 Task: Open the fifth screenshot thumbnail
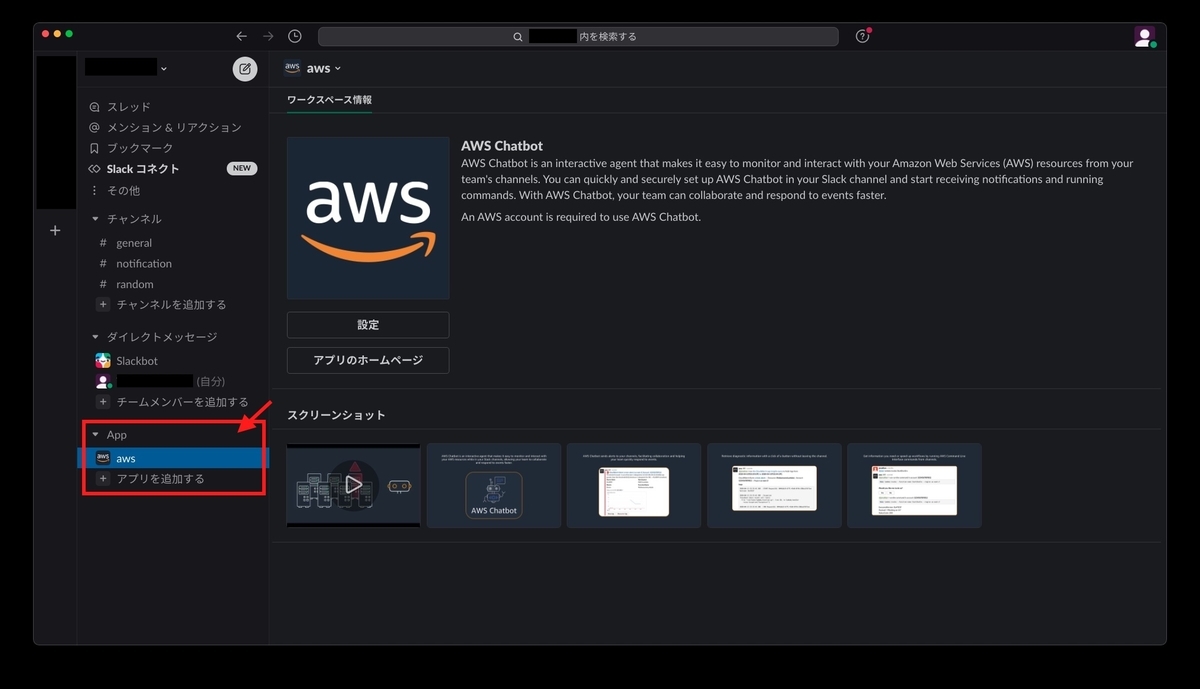pyautogui.click(x=914, y=485)
